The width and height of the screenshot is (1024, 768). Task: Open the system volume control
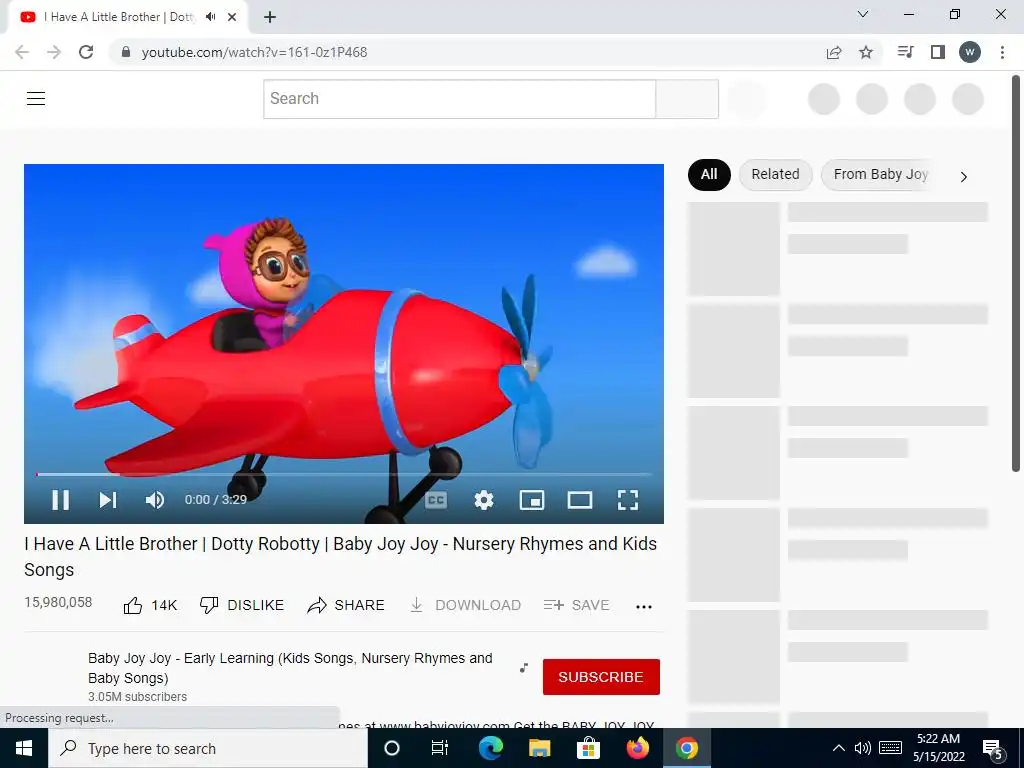point(863,748)
